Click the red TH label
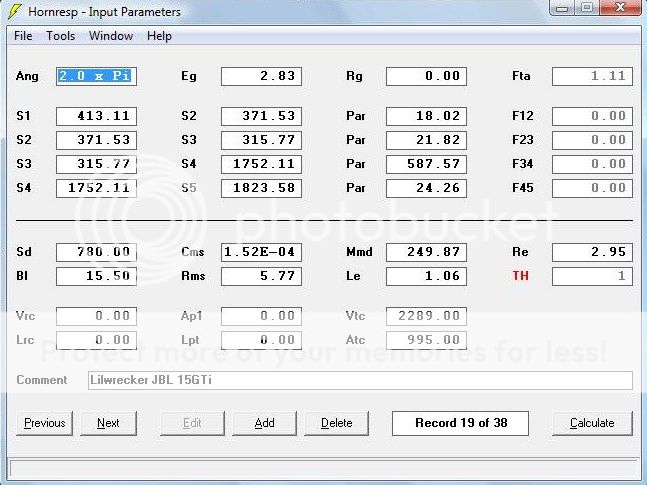Image resolution: width=647 pixels, height=485 pixels. click(x=520, y=276)
